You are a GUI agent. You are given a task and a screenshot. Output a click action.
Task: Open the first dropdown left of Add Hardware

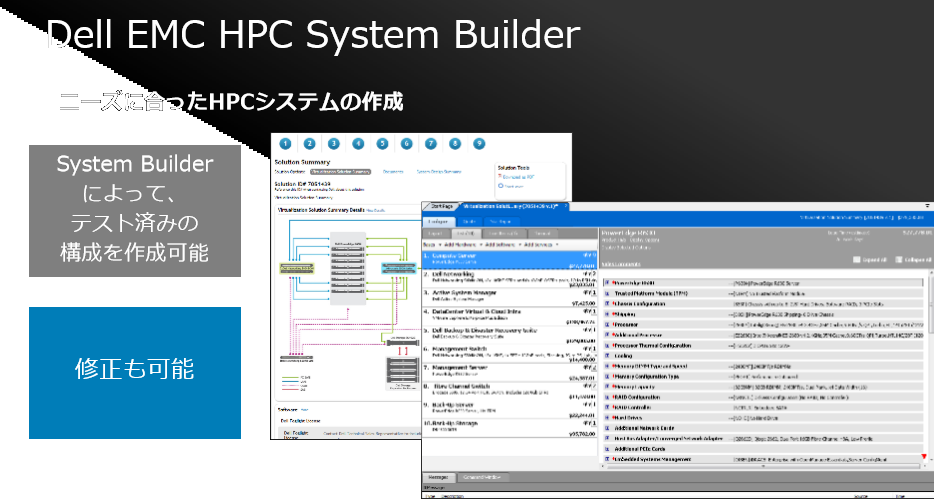432,245
